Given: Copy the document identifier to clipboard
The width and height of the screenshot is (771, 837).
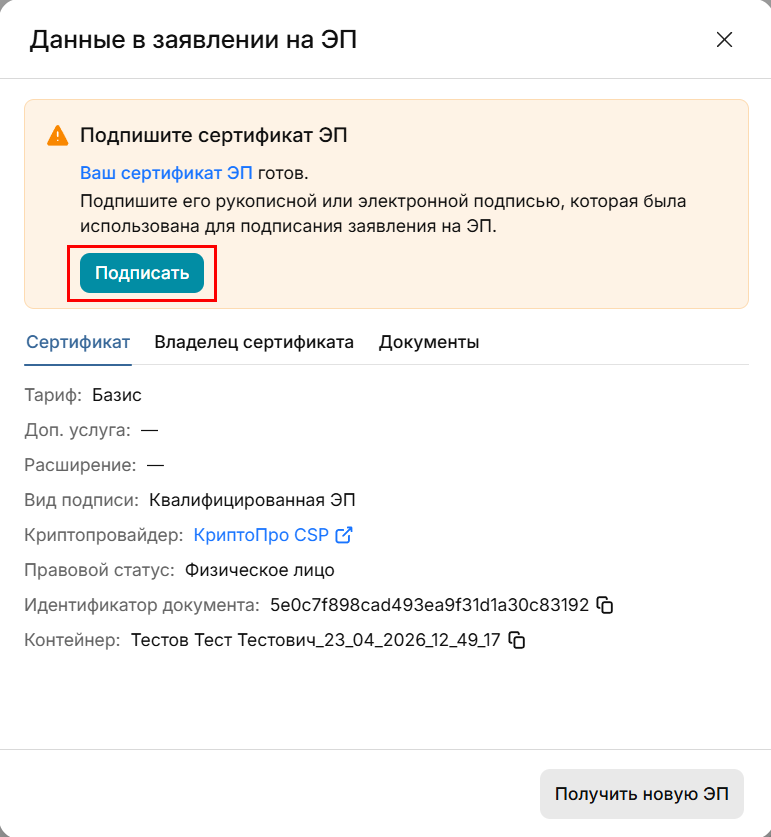Looking at the screenshot, I should point(604,605).
